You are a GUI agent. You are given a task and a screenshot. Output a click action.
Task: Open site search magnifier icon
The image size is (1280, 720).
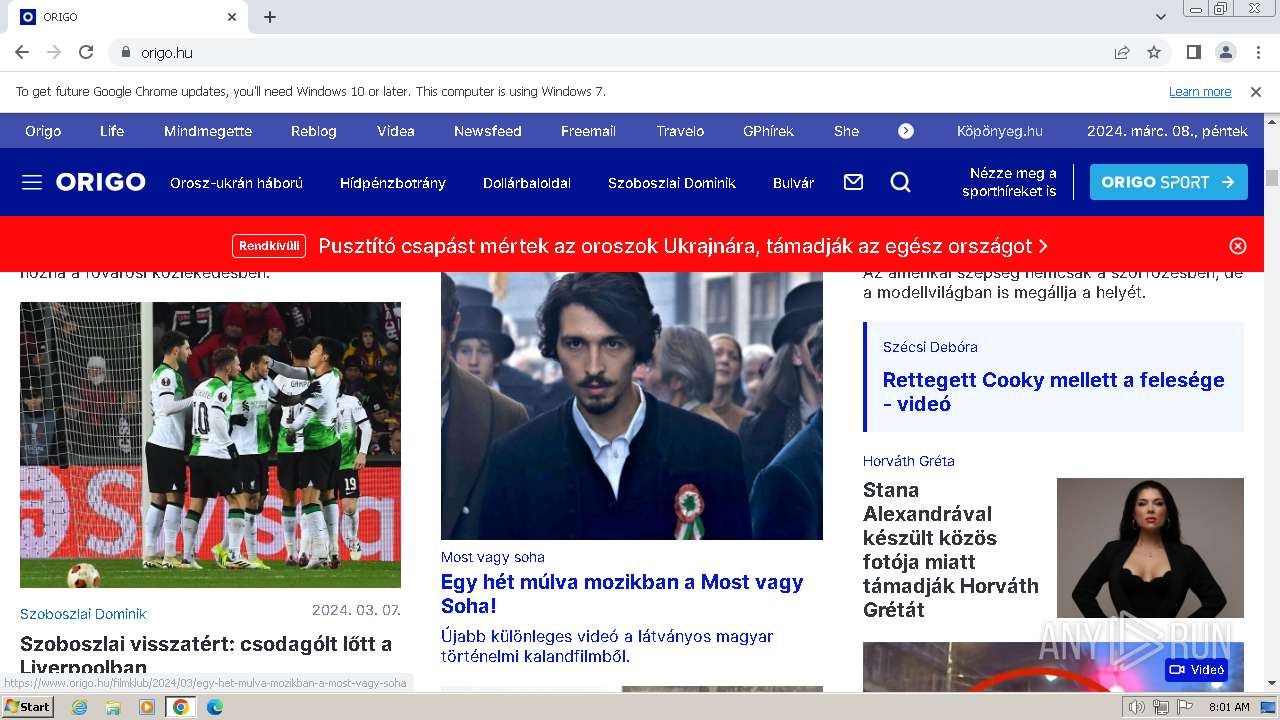point(901,182)
